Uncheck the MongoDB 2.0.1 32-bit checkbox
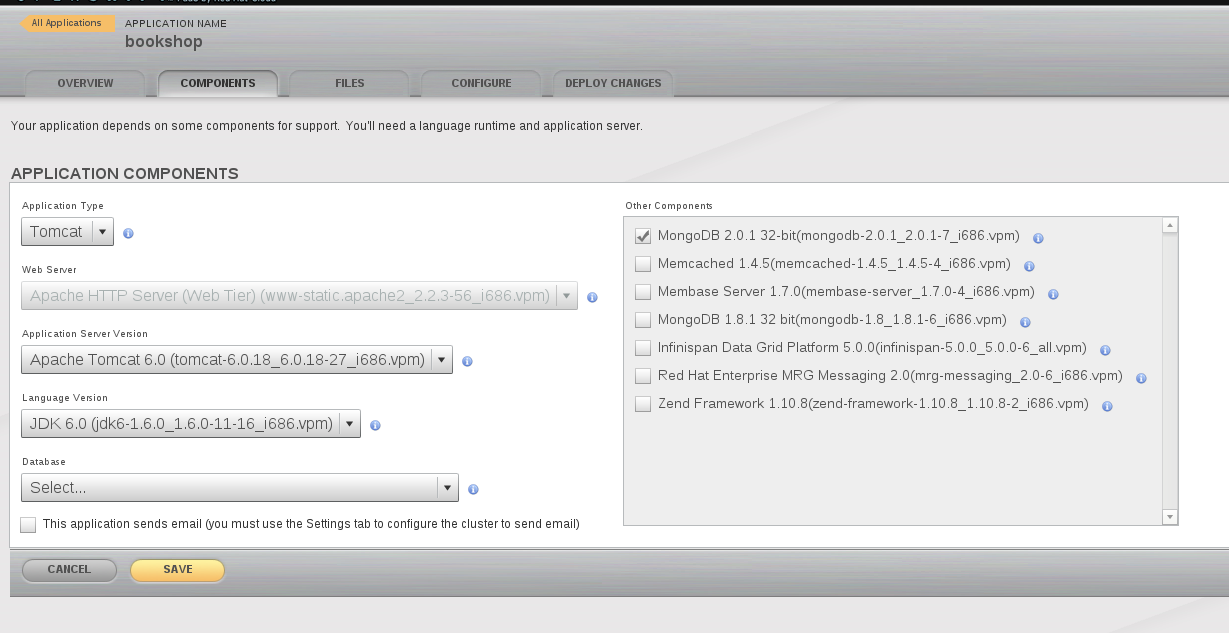1229x633 pixels. pyautogui.click(x=643, y=237)
